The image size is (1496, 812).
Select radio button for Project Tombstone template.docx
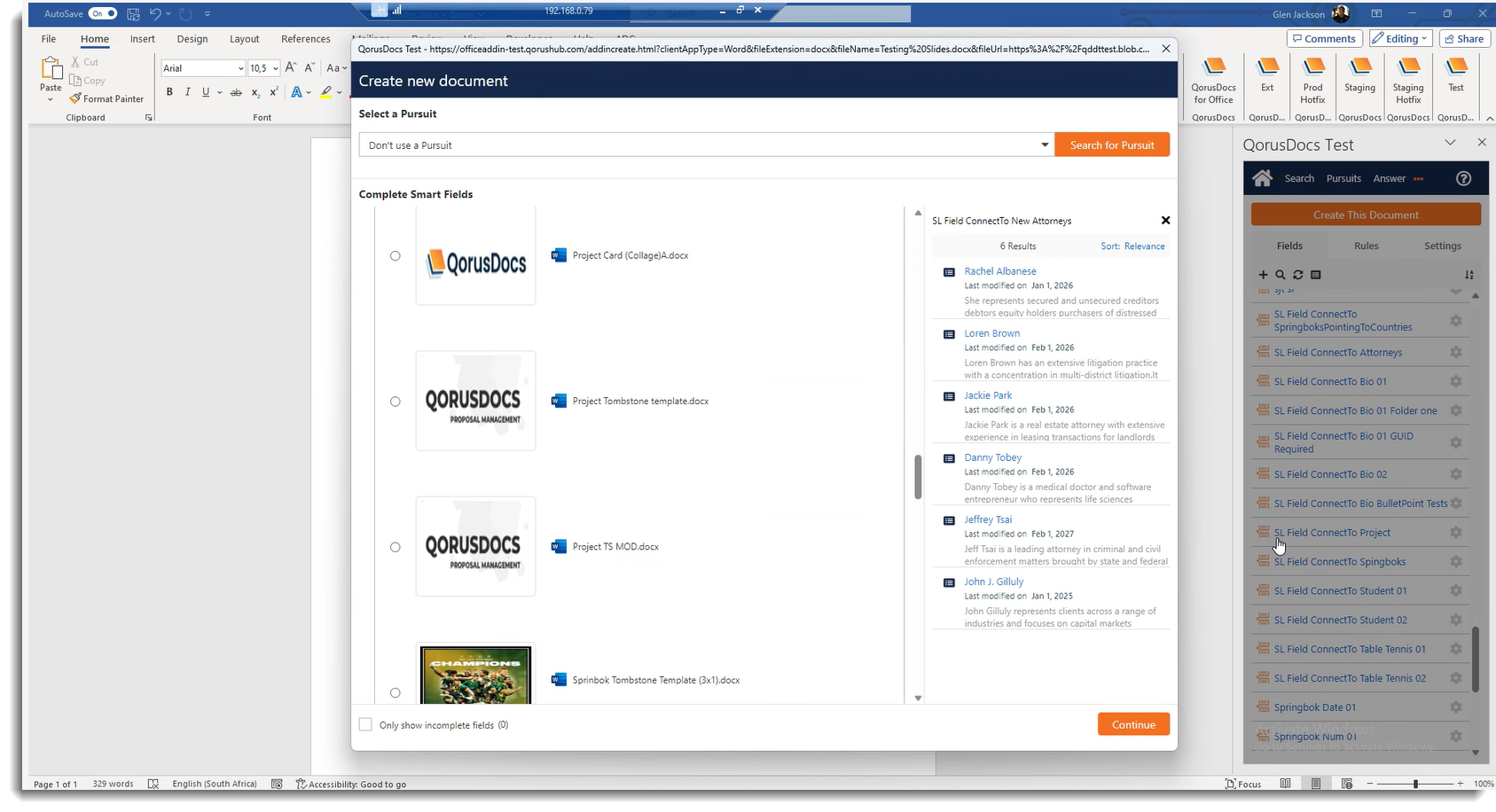[x=396, y=402]
